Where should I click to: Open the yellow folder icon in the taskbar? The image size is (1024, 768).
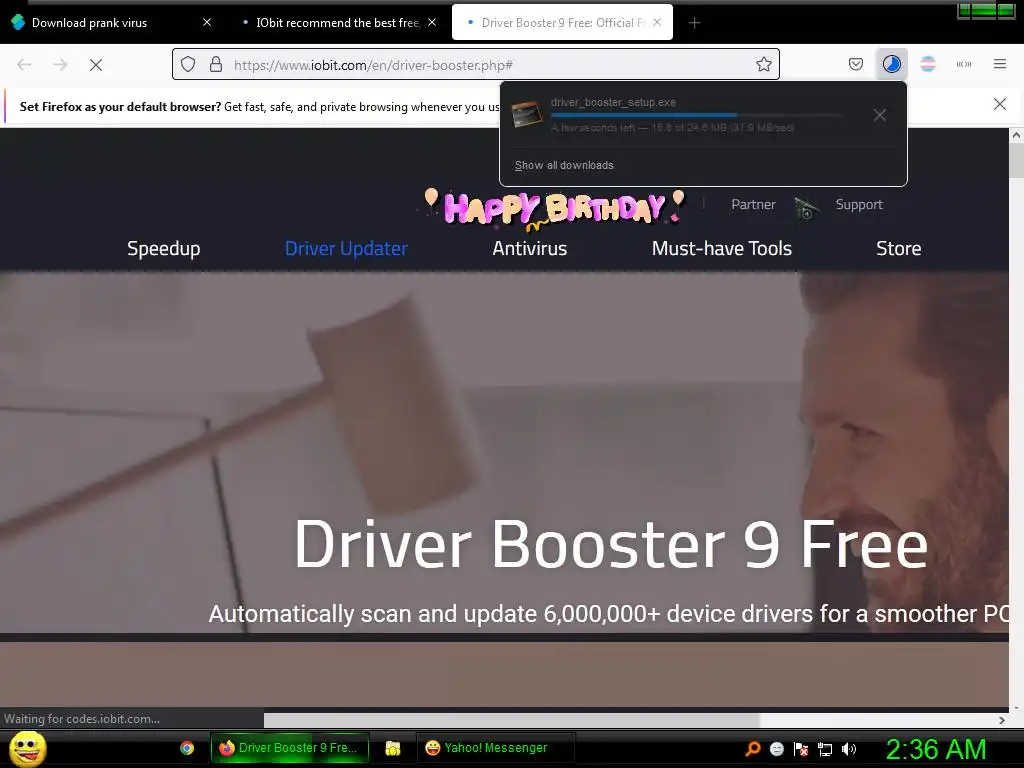[x=392, y=748]
